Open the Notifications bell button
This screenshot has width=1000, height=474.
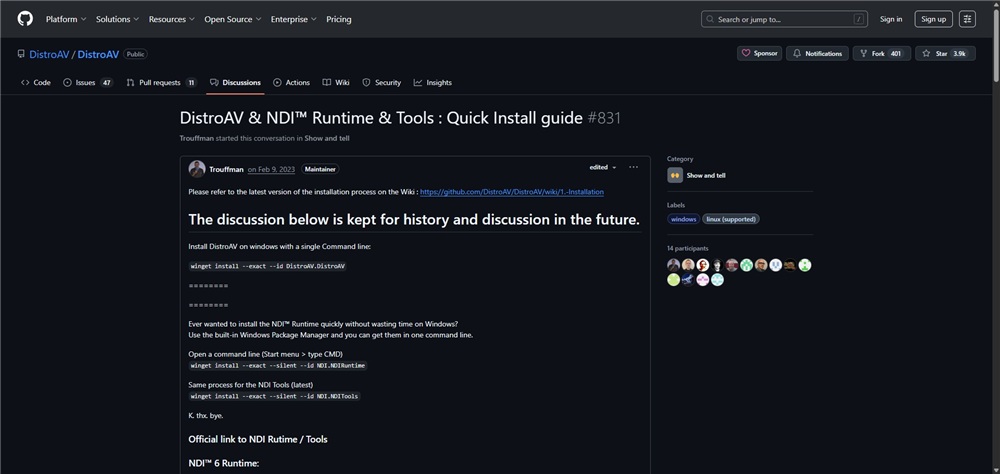coord(817,54)
